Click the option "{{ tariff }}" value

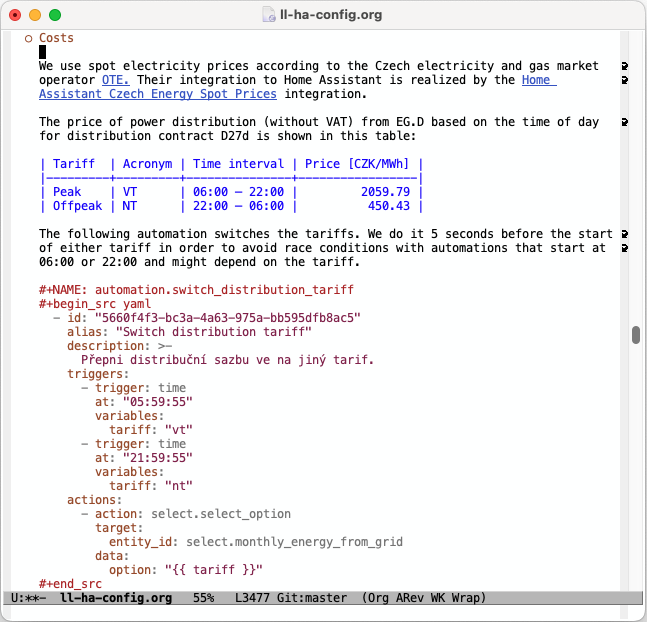coord(214,570)
